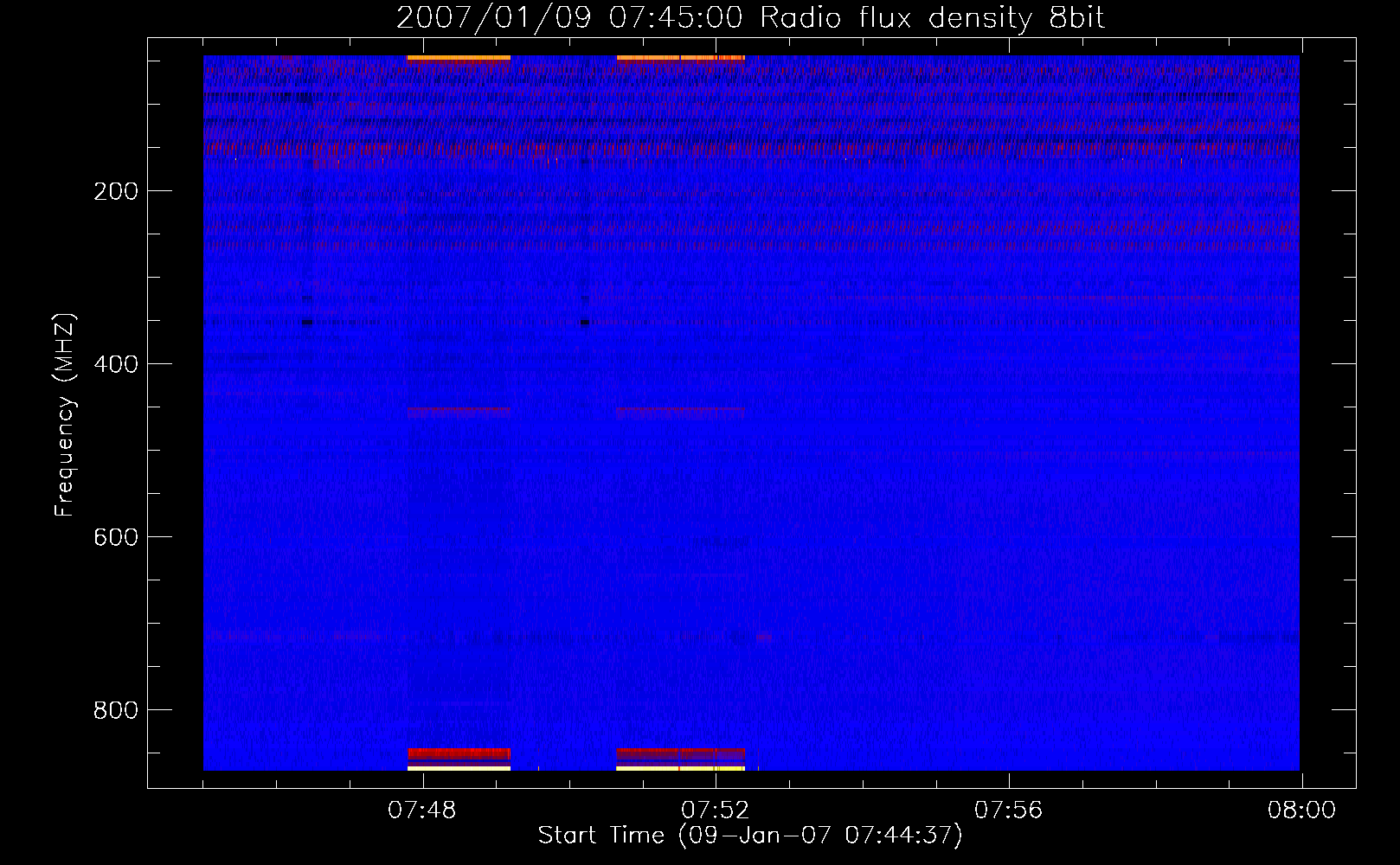Image resolution: width=1400 pixels, height=865 pixels.
Task: Click the 400 frequency tick label
Action: pyautogui.click(x=116, y=364)
